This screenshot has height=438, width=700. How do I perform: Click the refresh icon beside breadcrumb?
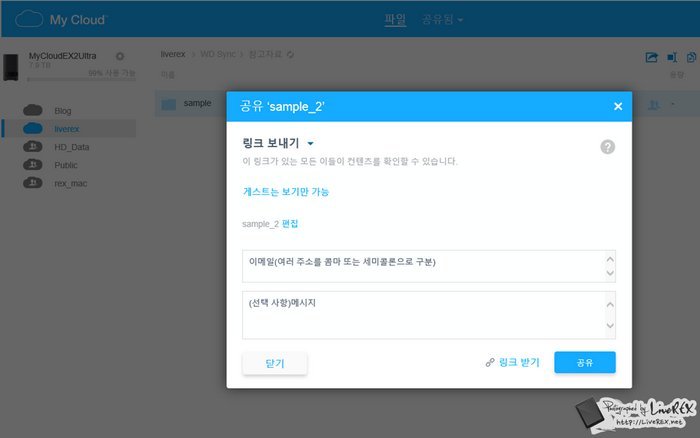[290, 54]
